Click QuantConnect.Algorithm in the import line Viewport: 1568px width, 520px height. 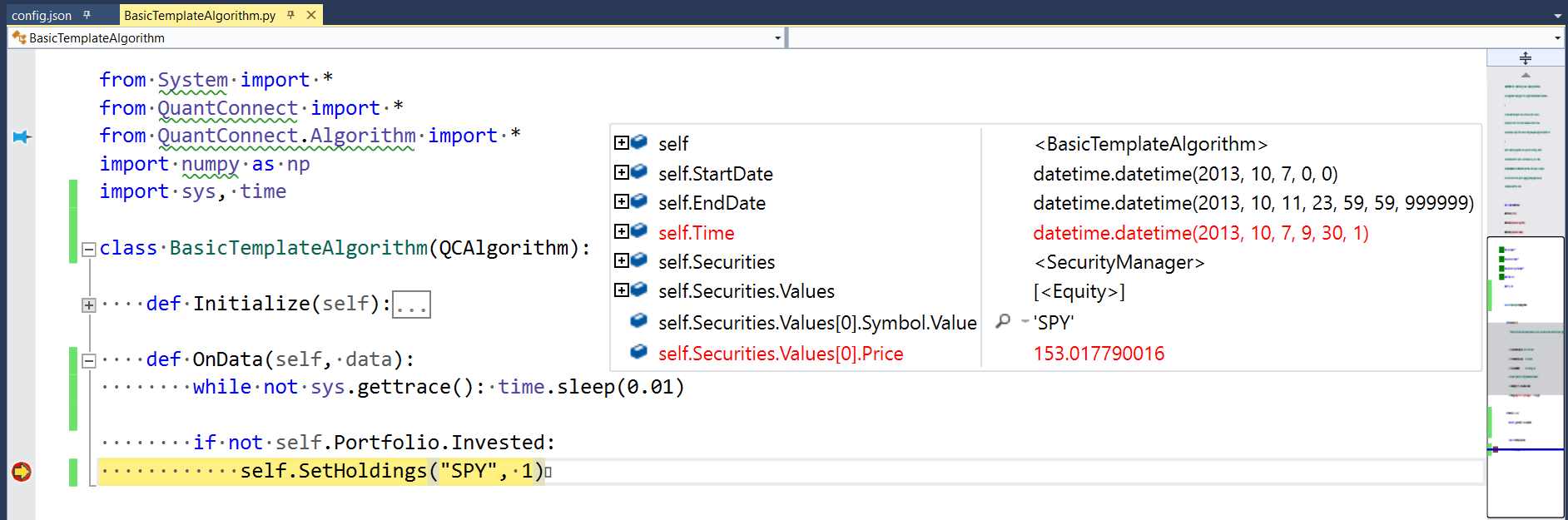pyautogui.click(x=286, y=136)
